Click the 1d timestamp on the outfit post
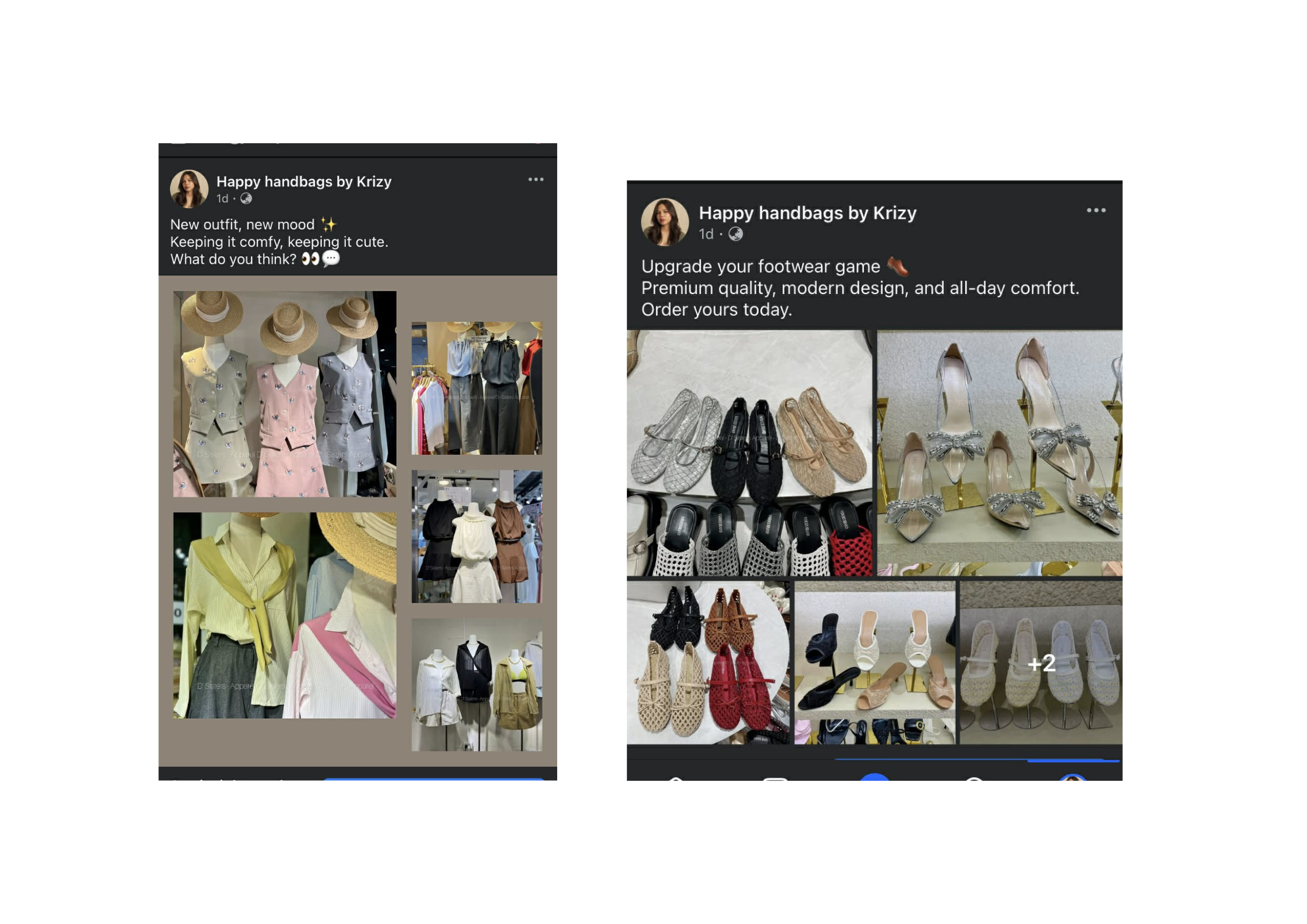Image resolution: width=1307 pixels, height=924 pixels. pos(222,199)
